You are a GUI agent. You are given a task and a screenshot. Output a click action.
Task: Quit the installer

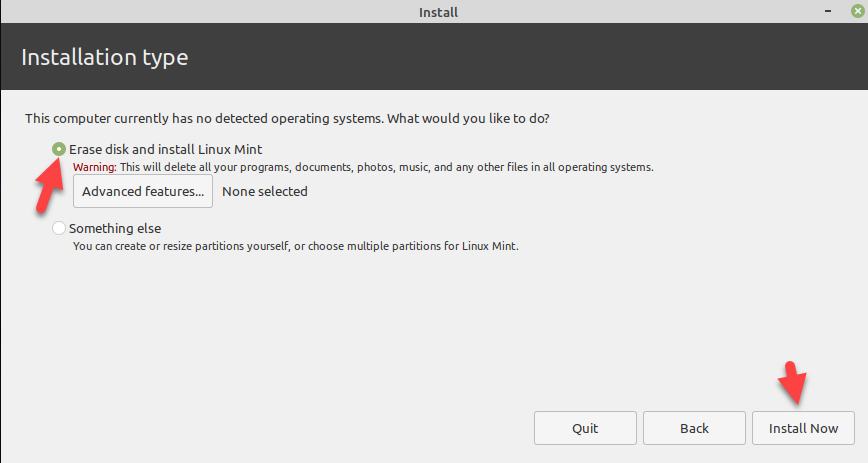(x=585, y=428)
